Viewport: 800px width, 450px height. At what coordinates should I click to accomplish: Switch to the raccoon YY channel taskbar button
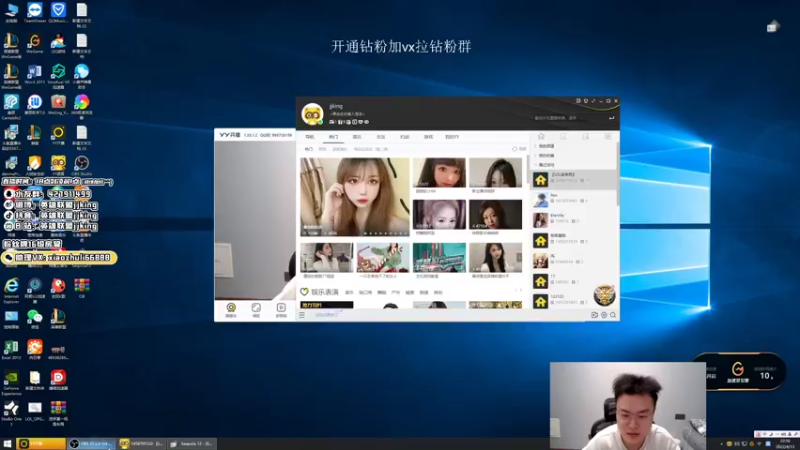point(141,444)
